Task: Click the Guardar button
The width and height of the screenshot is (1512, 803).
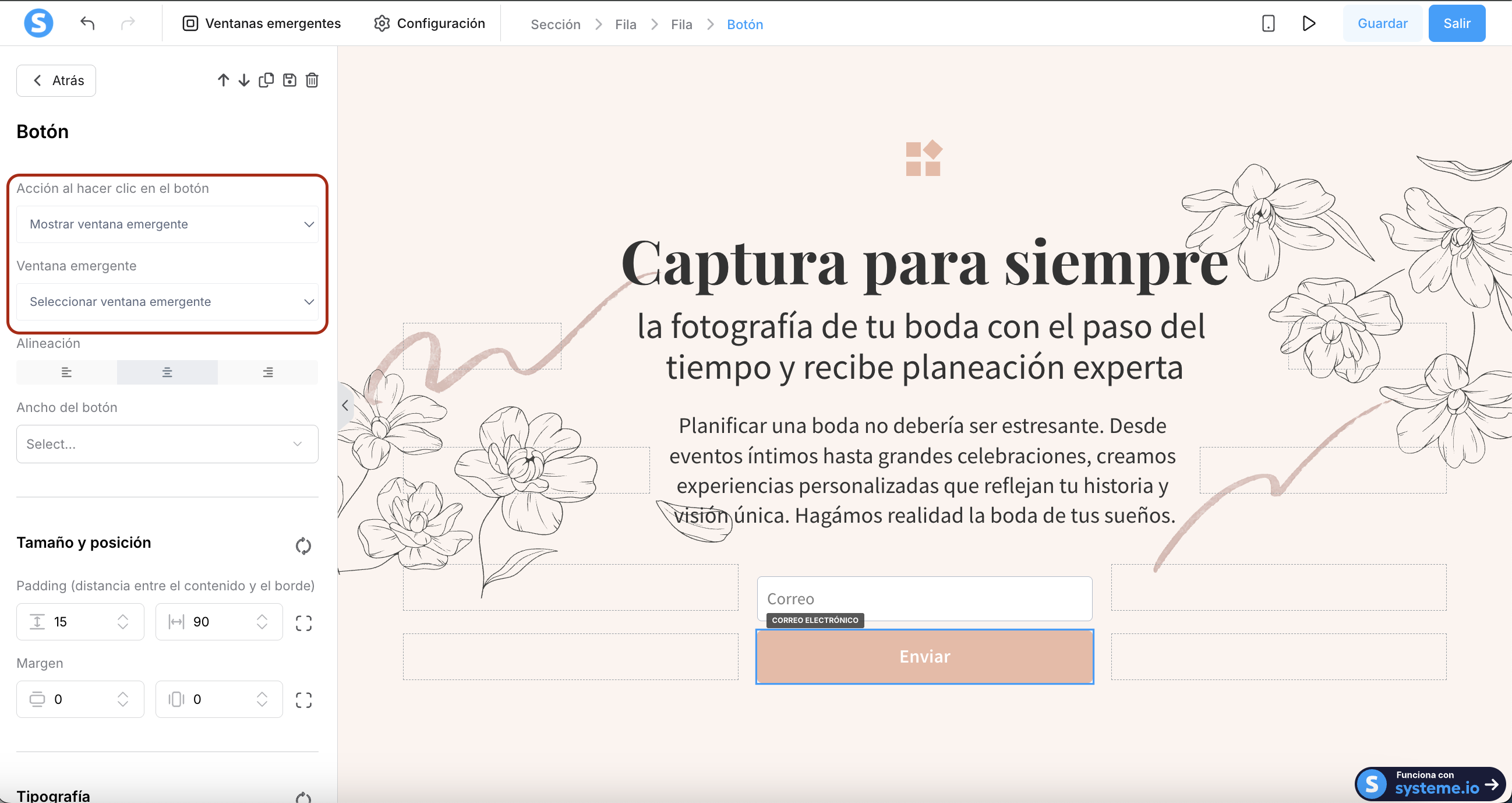Action: tap(1382, 23)
